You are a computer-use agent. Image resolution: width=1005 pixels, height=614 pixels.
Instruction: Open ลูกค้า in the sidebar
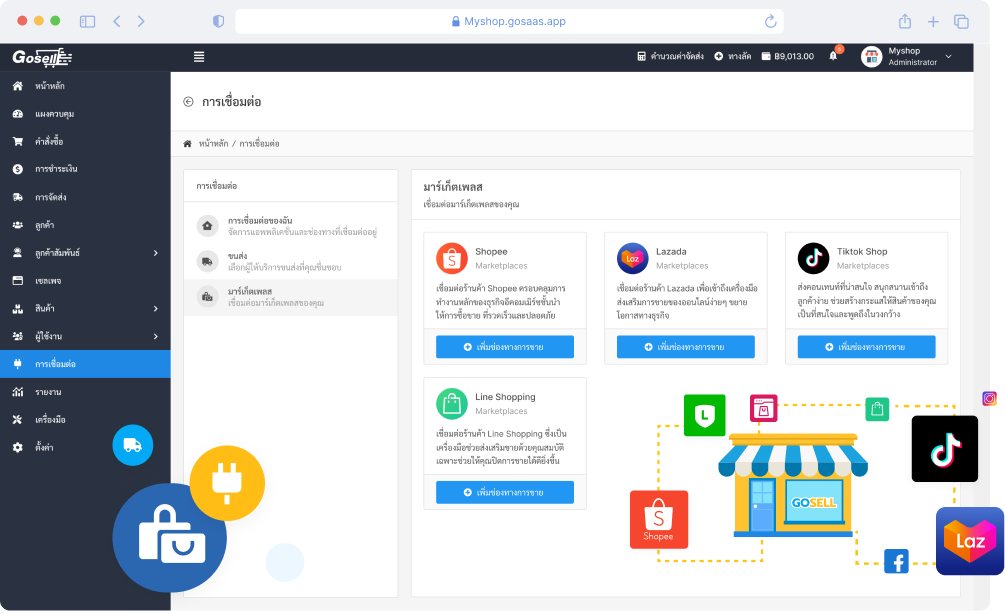(85, 225)
